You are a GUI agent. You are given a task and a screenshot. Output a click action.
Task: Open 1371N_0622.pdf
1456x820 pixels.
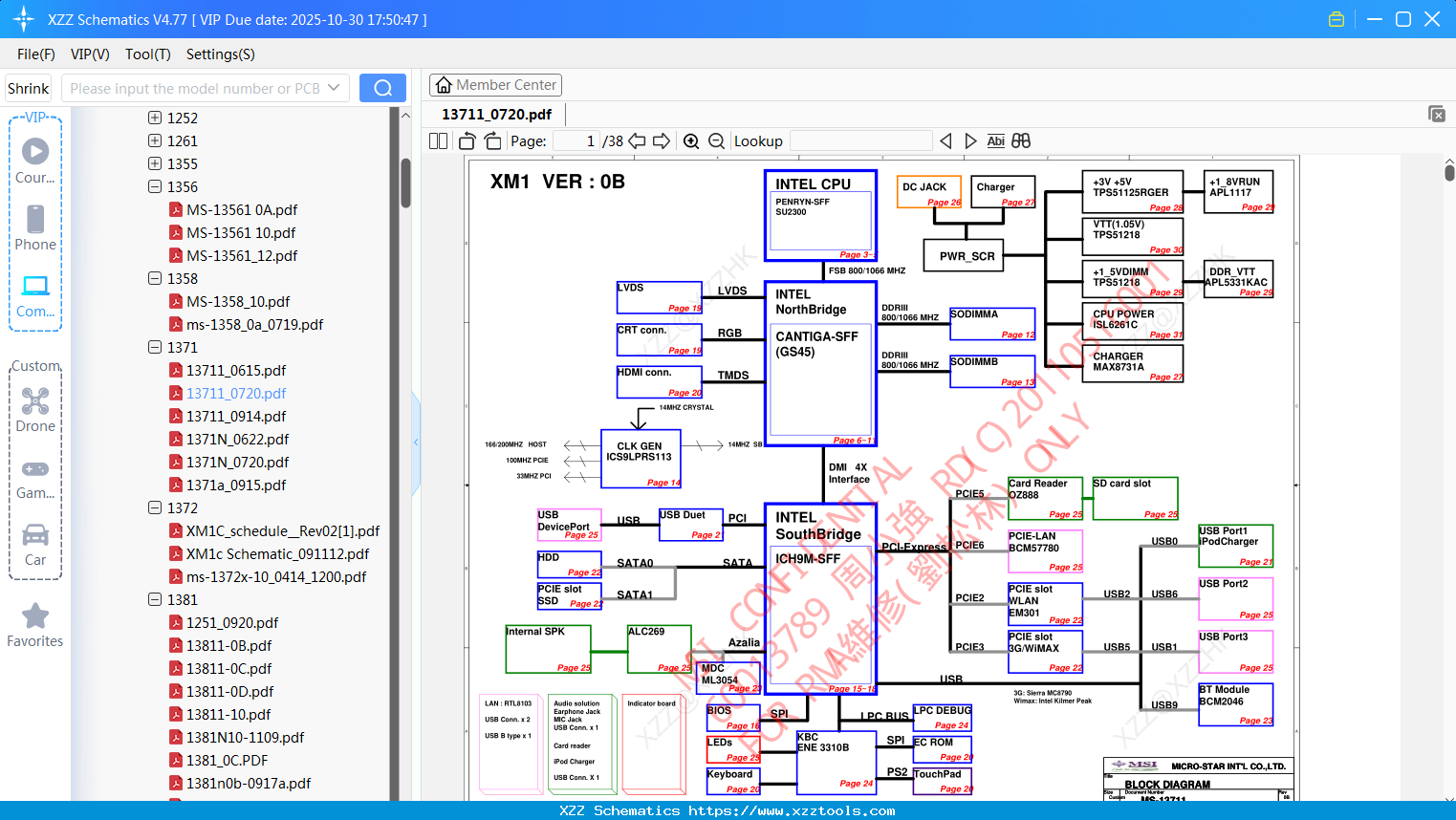238,440
